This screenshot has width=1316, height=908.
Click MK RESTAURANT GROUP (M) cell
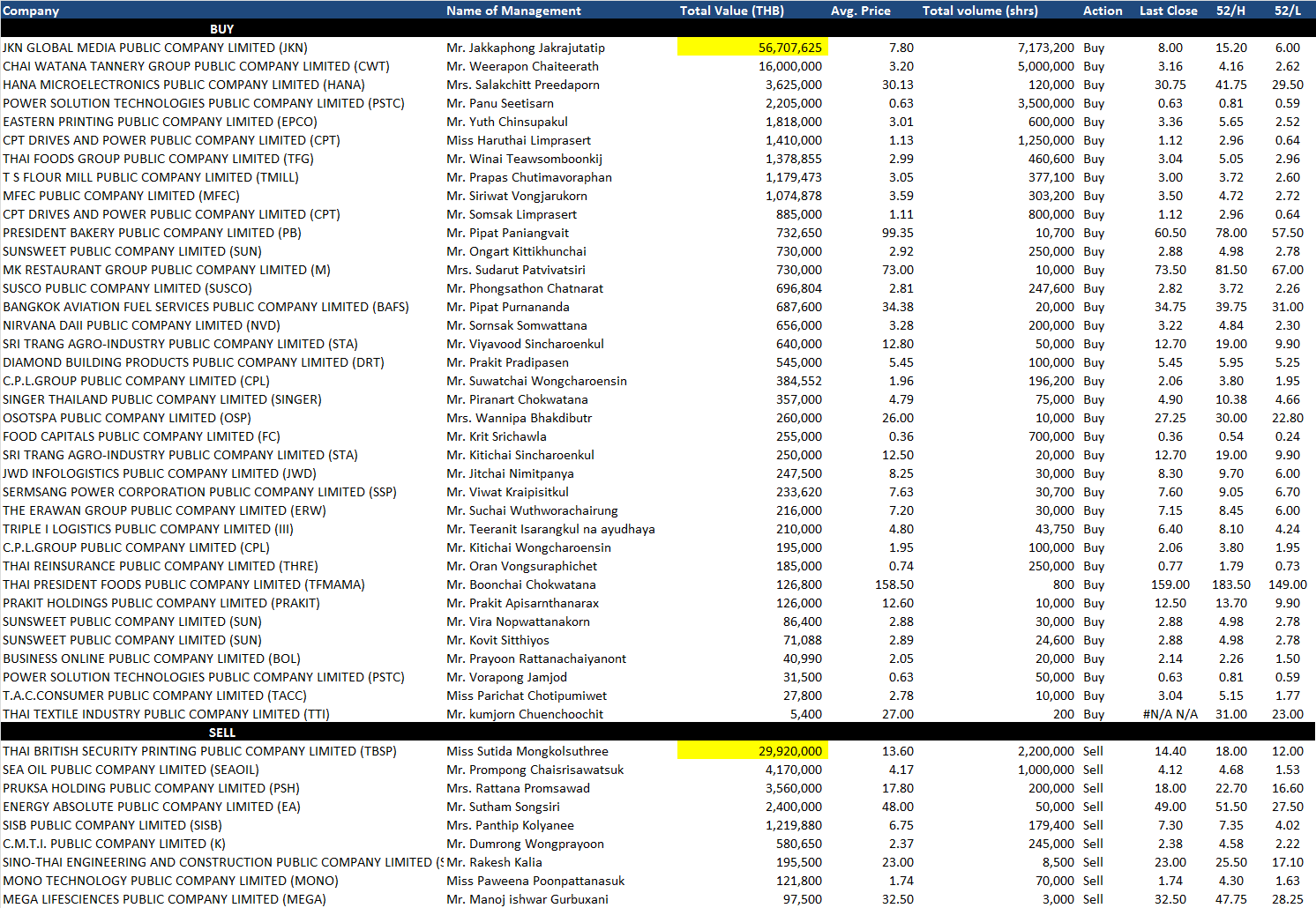167,270
